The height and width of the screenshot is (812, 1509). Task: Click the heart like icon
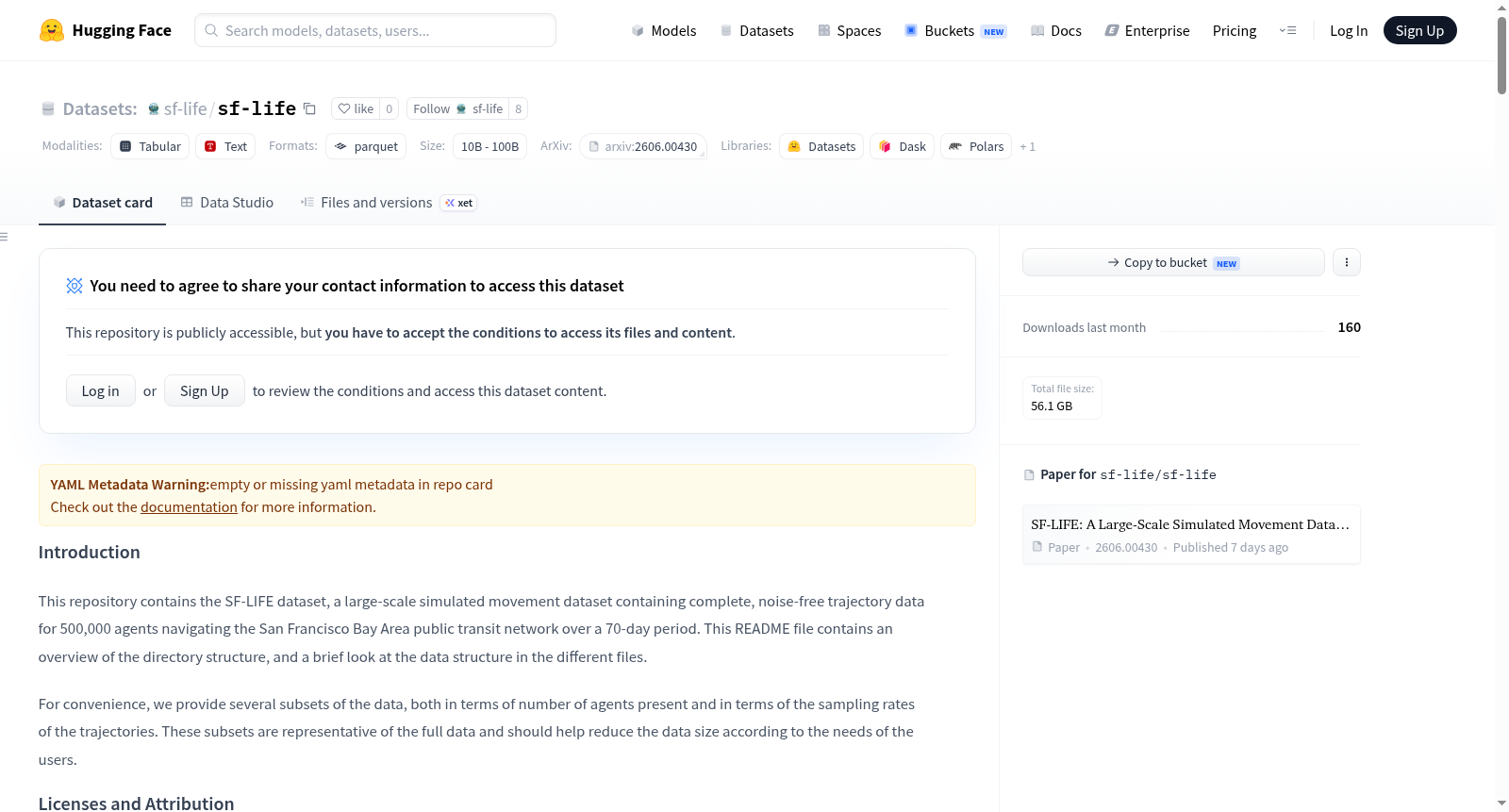344,108
